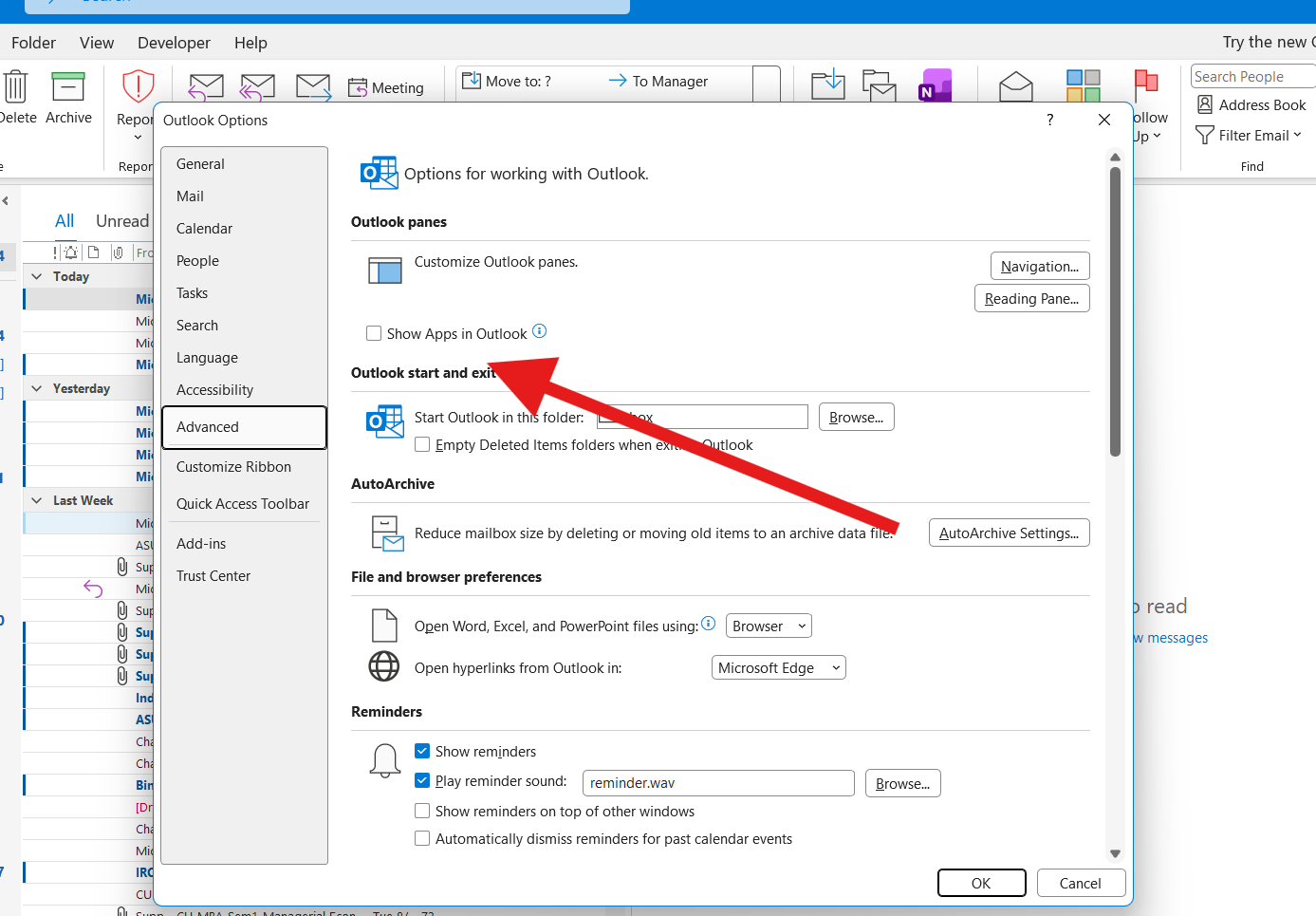Open Address Book
Viewport: 1316px width, 916px height.
[x=1251, y=104]
